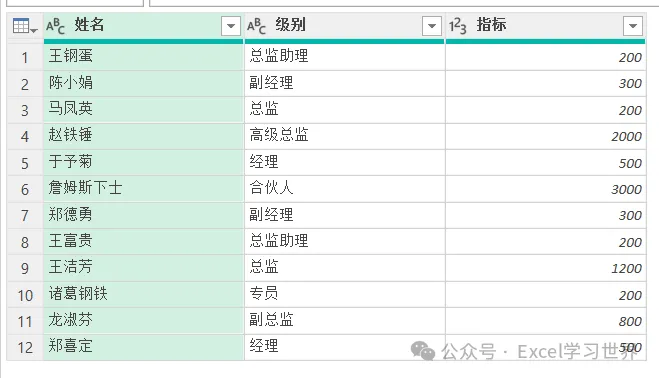This screenshot has width=659, height=378.
Task: Select the 姓名 column header
Action: pyautogui.click(x=143, y=26)
